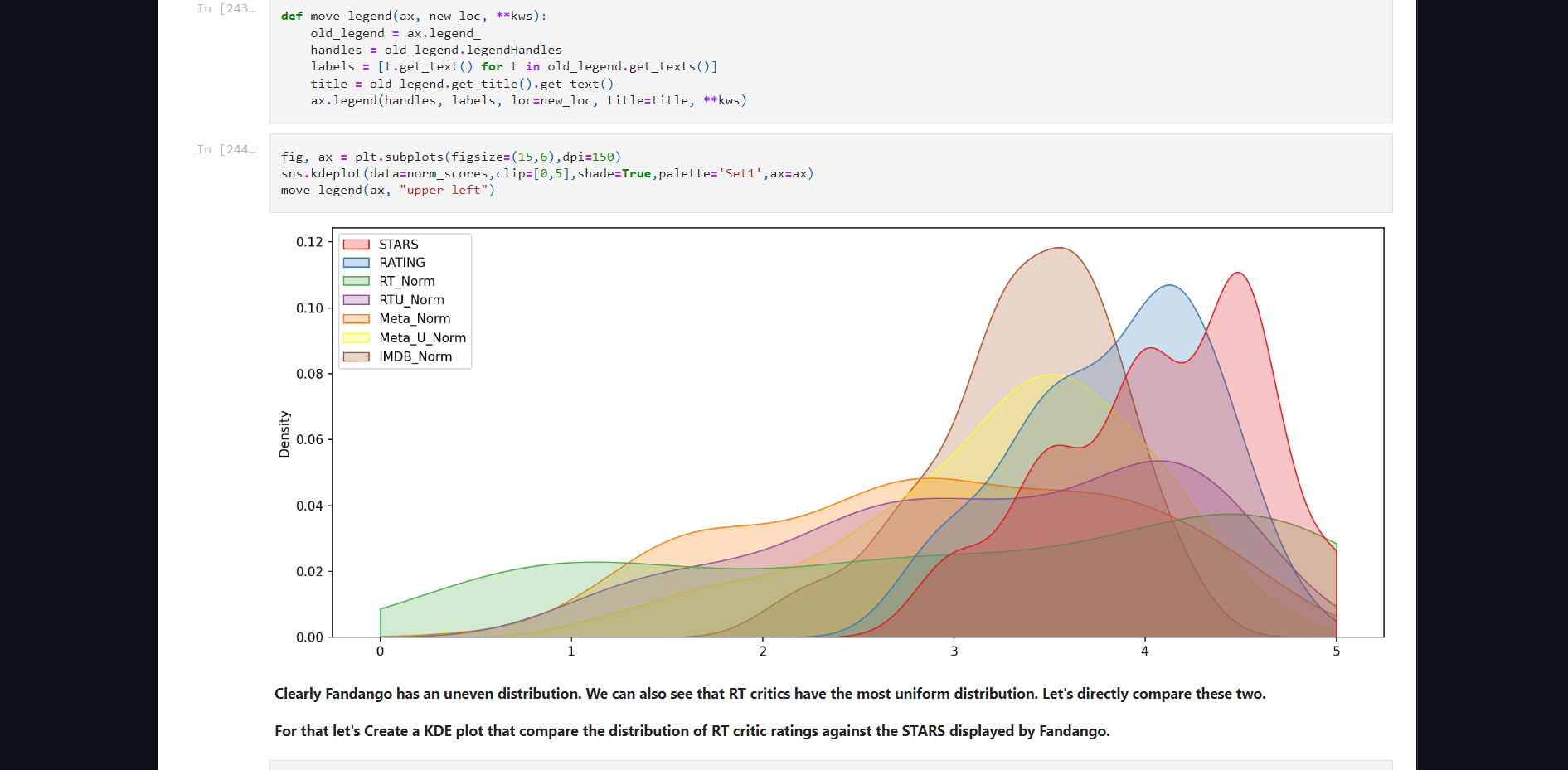Click the x-axis tick labeled 0
The height and width of the screenshot is (770, 1568).
tap(380, 651)
